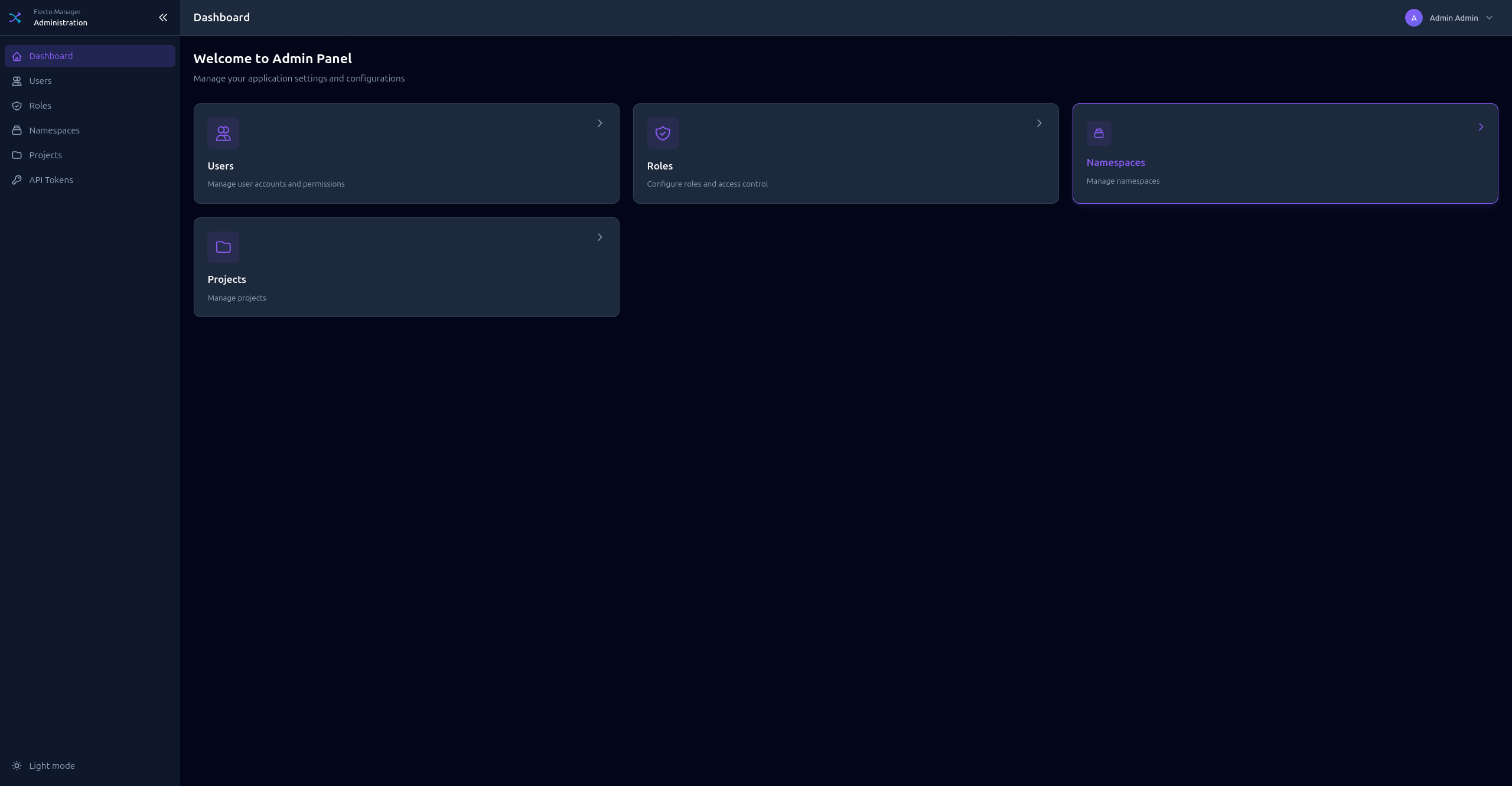Select the Namespaces icon in the sidebar
This screenshot has height=786, width=1512.
pyautogui.click(x=17, y=131)
